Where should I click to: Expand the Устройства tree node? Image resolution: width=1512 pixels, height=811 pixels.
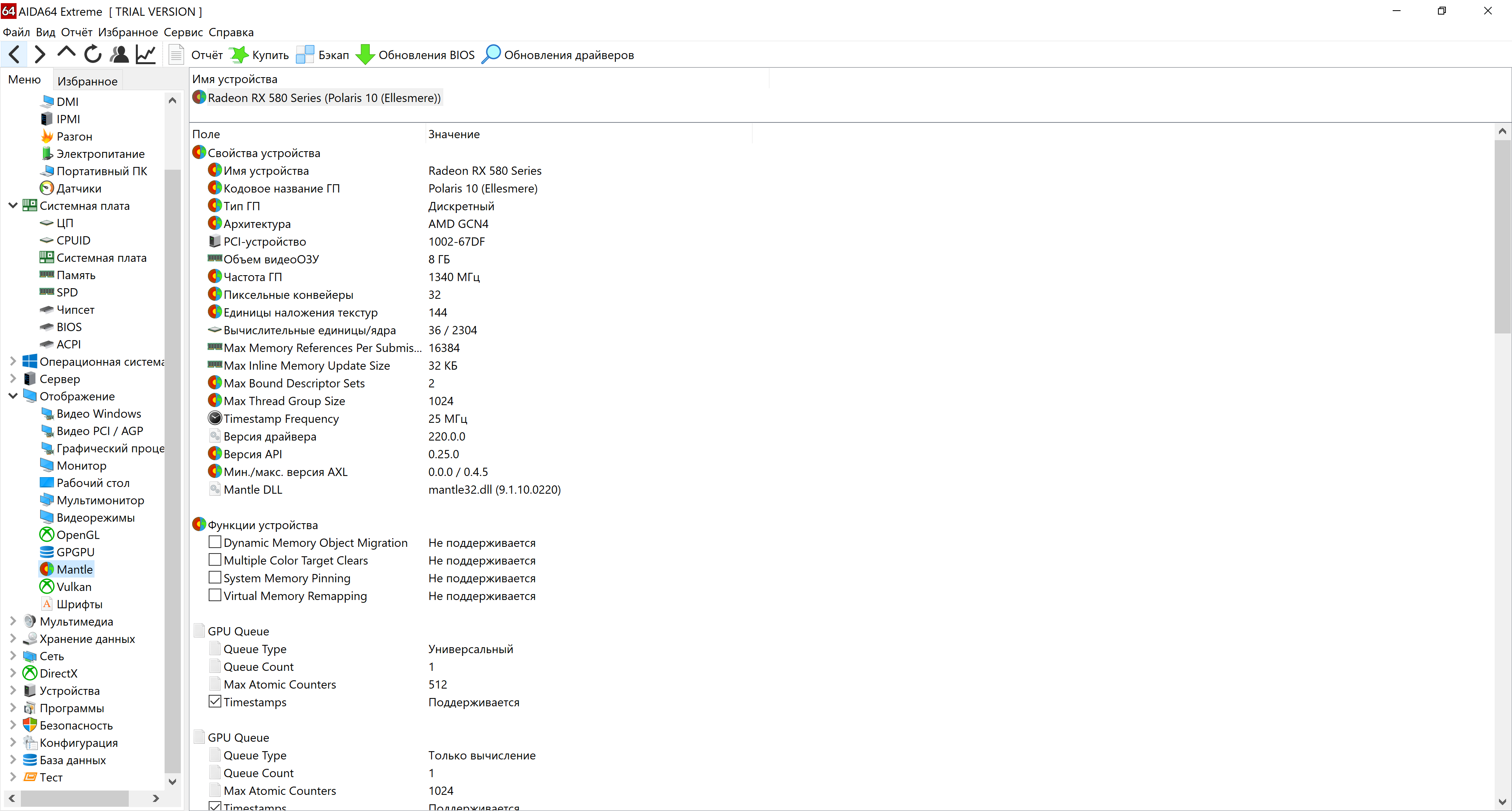pyautogui.click(x=13, y=690)
